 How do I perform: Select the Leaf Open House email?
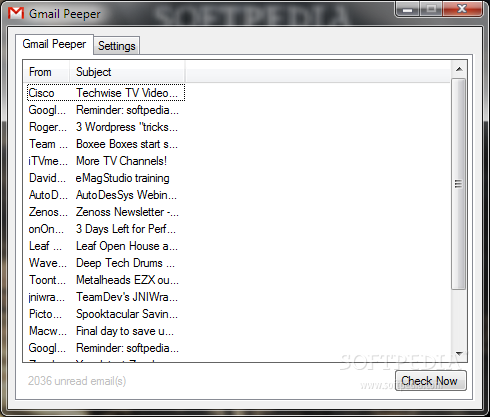click(106, 246)
